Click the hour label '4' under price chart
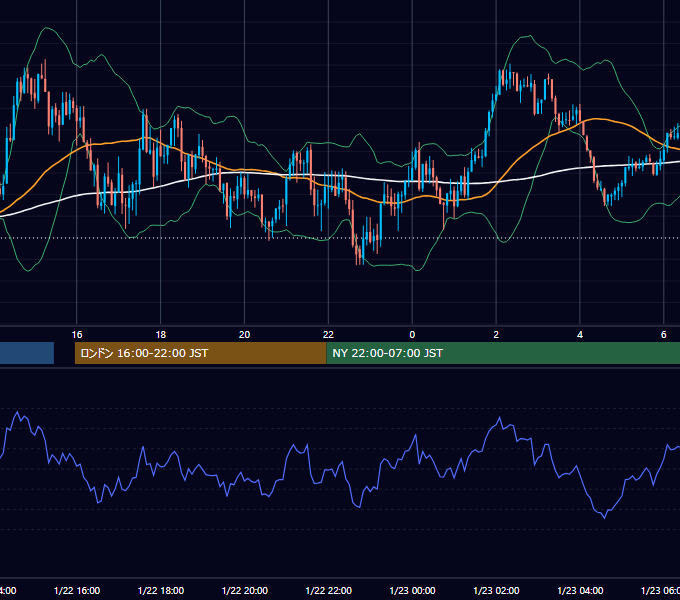680x600 pixels. point(580,335)
